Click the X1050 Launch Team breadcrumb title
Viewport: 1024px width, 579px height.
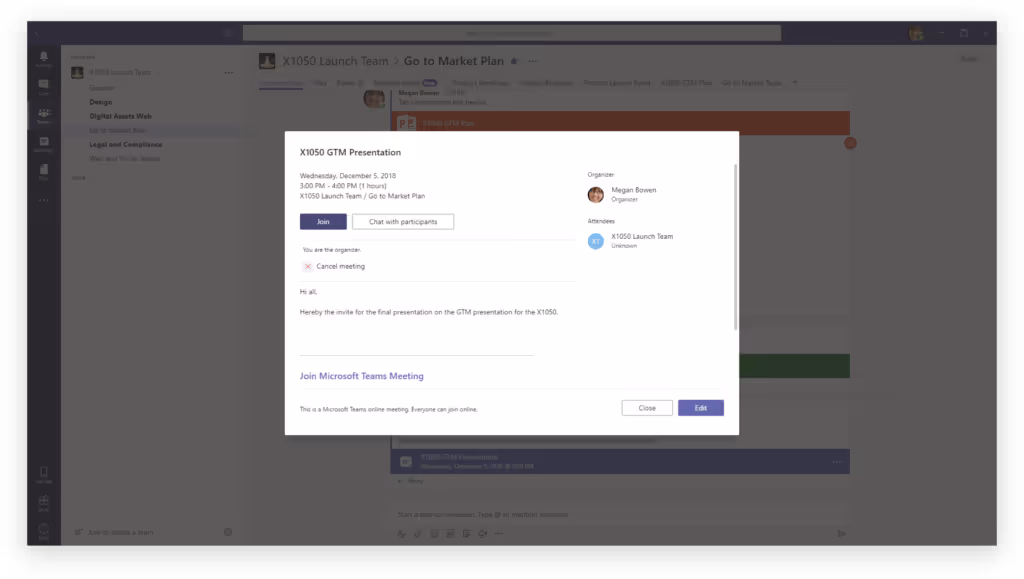(335, 61)
